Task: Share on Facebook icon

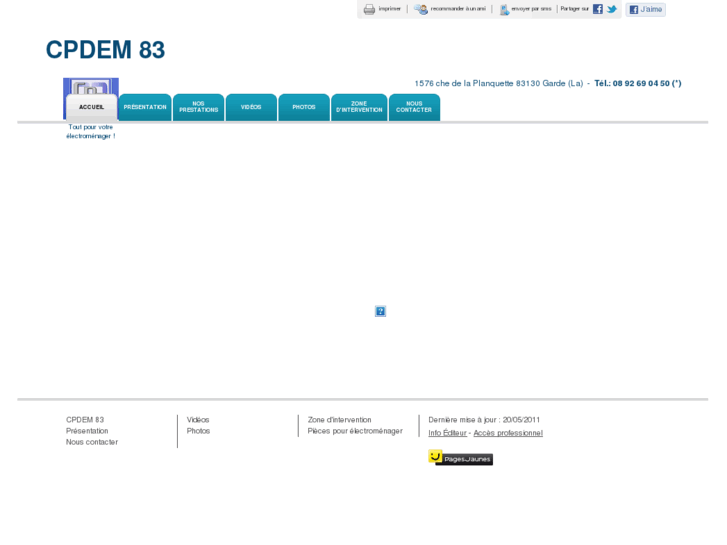Action: click(x=598, y=9)
